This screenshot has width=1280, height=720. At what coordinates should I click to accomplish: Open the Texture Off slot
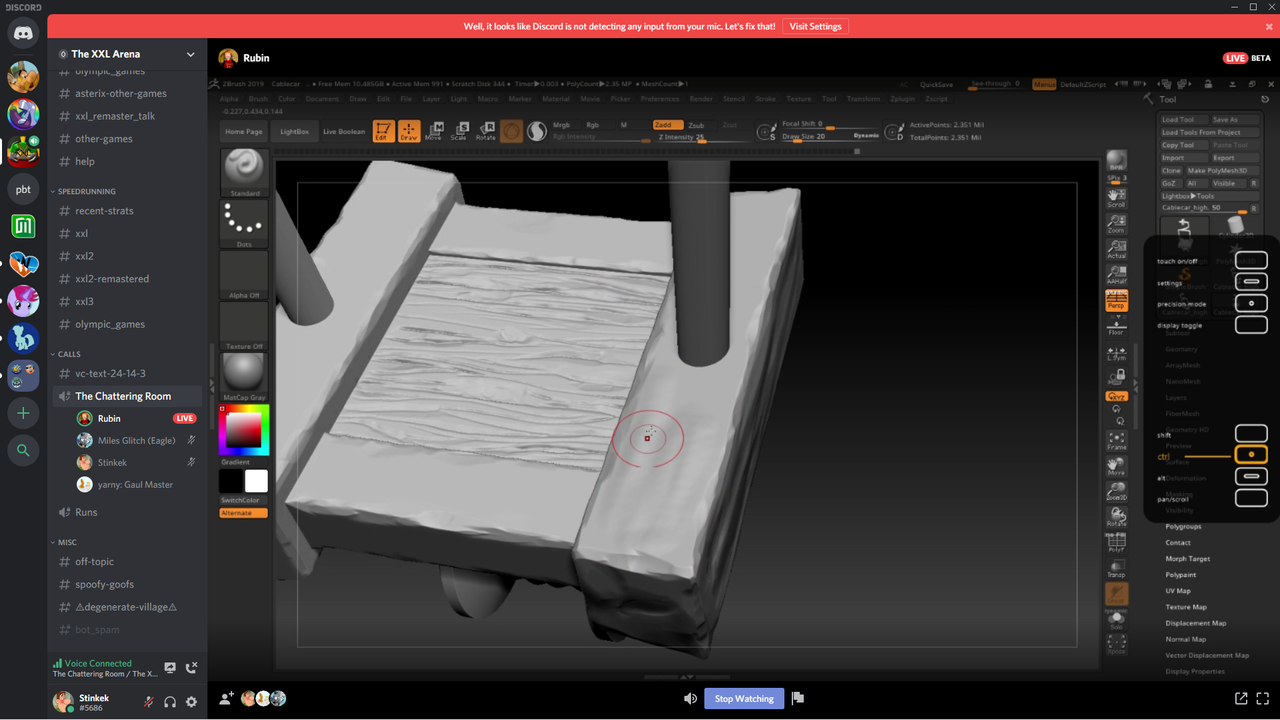(x=244, y=326)
